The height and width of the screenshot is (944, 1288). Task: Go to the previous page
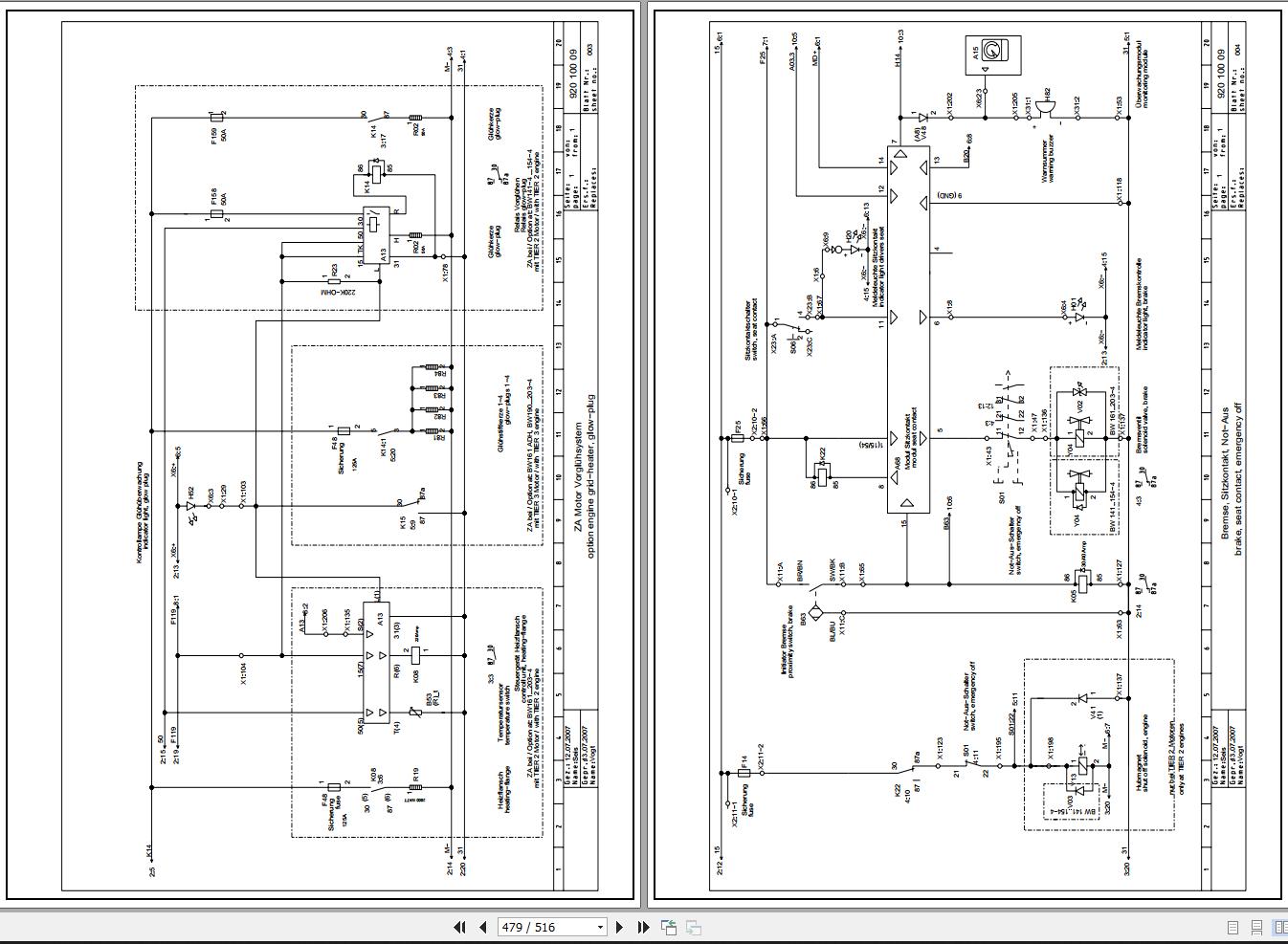pyautogui.click(x=482, y=927)
